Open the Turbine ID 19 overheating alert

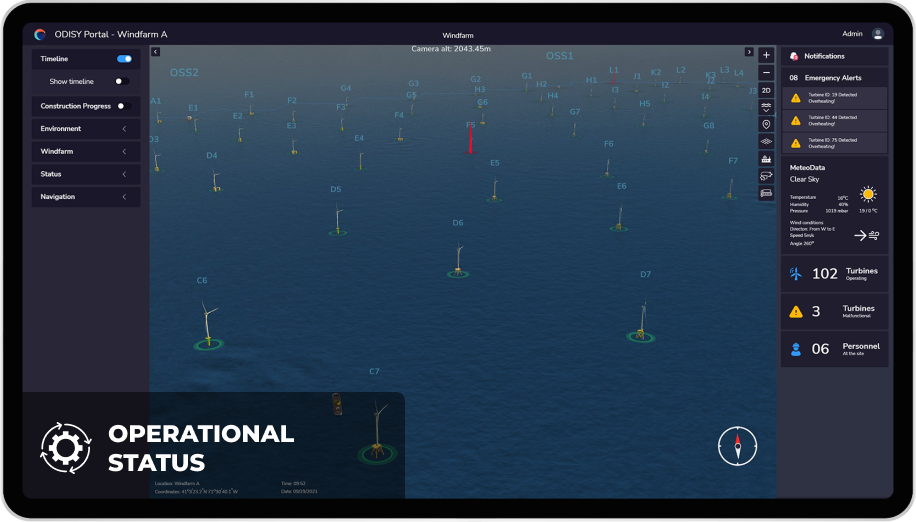[834, 98]
